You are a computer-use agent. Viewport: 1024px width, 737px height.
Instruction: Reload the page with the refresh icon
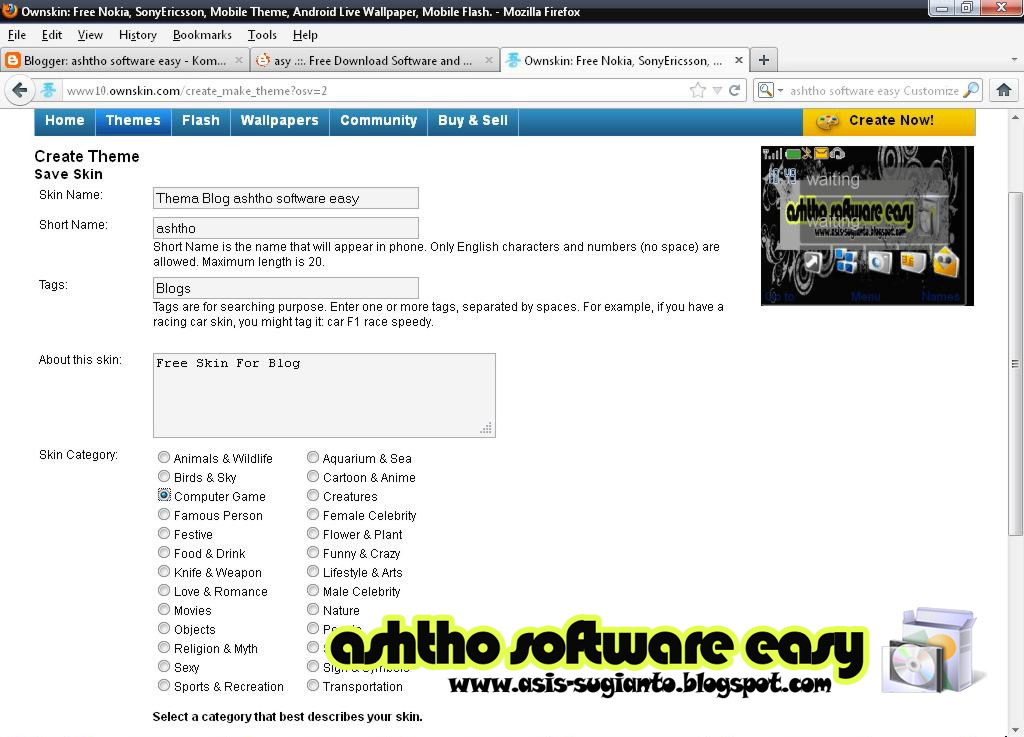pos(735,89)
